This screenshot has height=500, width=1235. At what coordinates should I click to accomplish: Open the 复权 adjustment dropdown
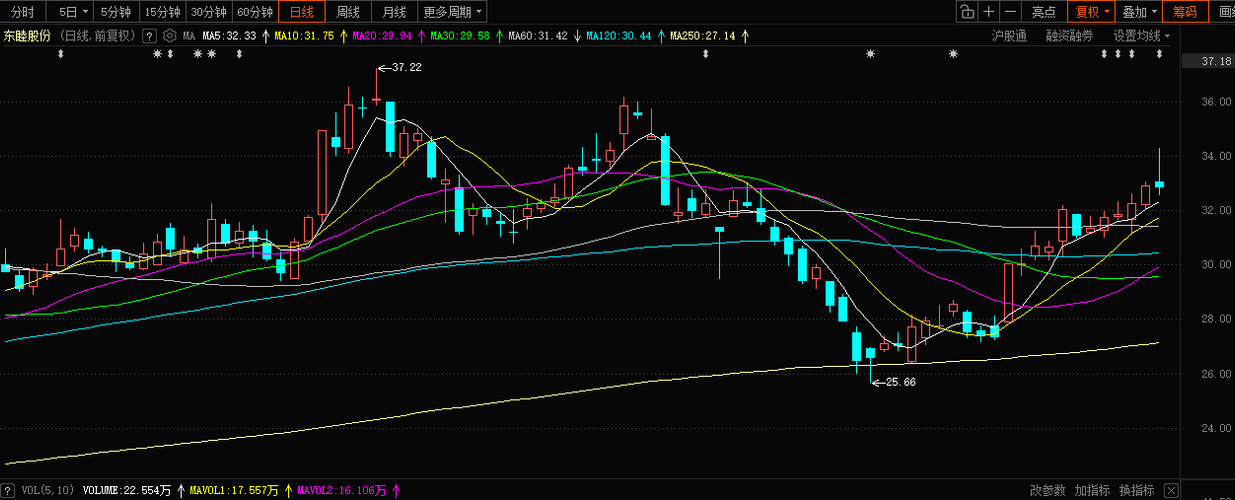(x=1092, y=12)
